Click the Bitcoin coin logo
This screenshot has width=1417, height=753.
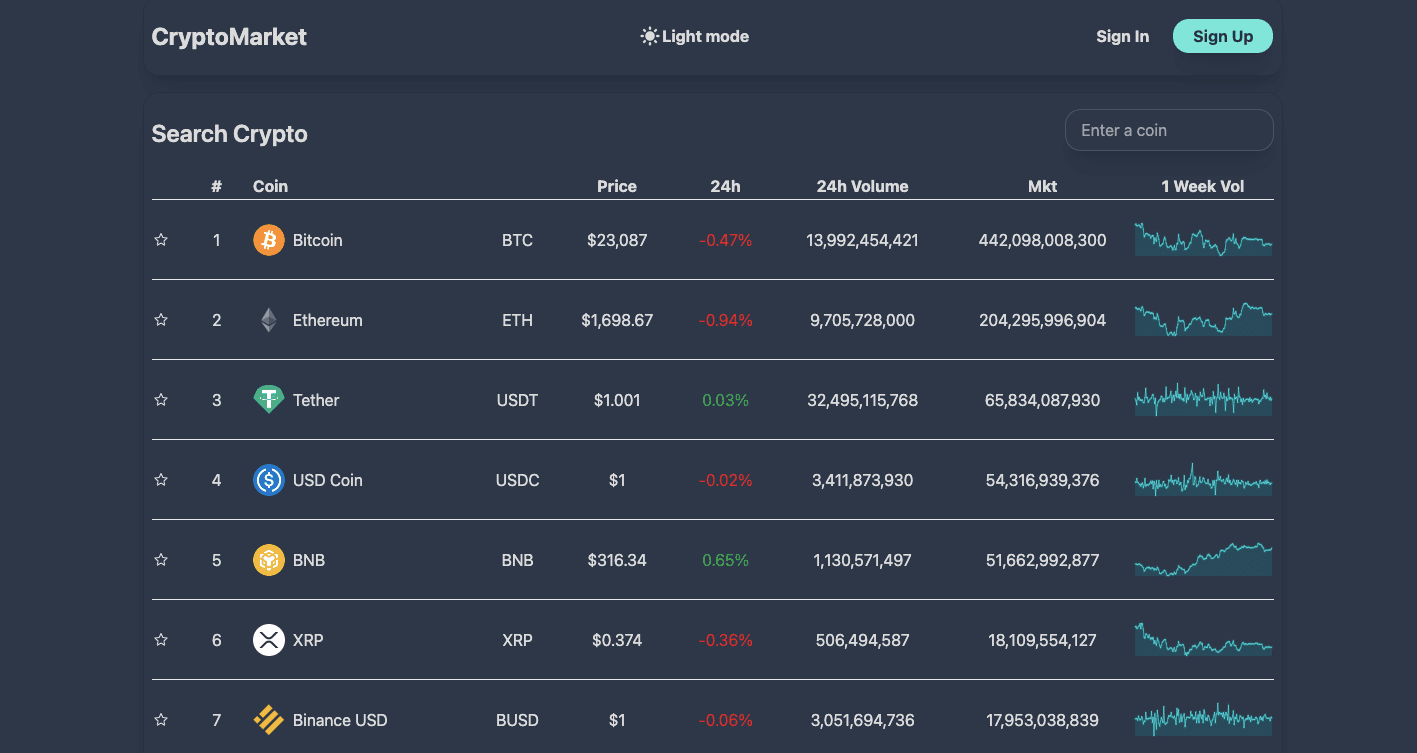pos(269,240)
